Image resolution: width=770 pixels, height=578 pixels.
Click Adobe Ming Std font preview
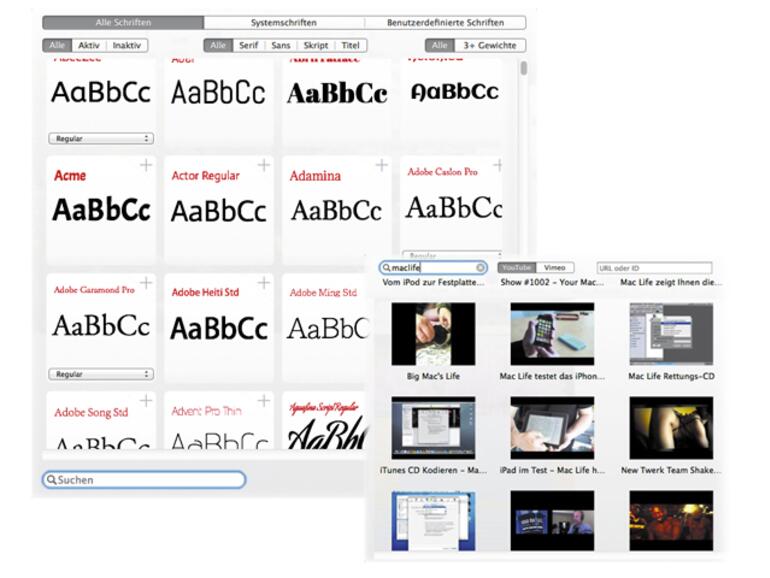328,328
